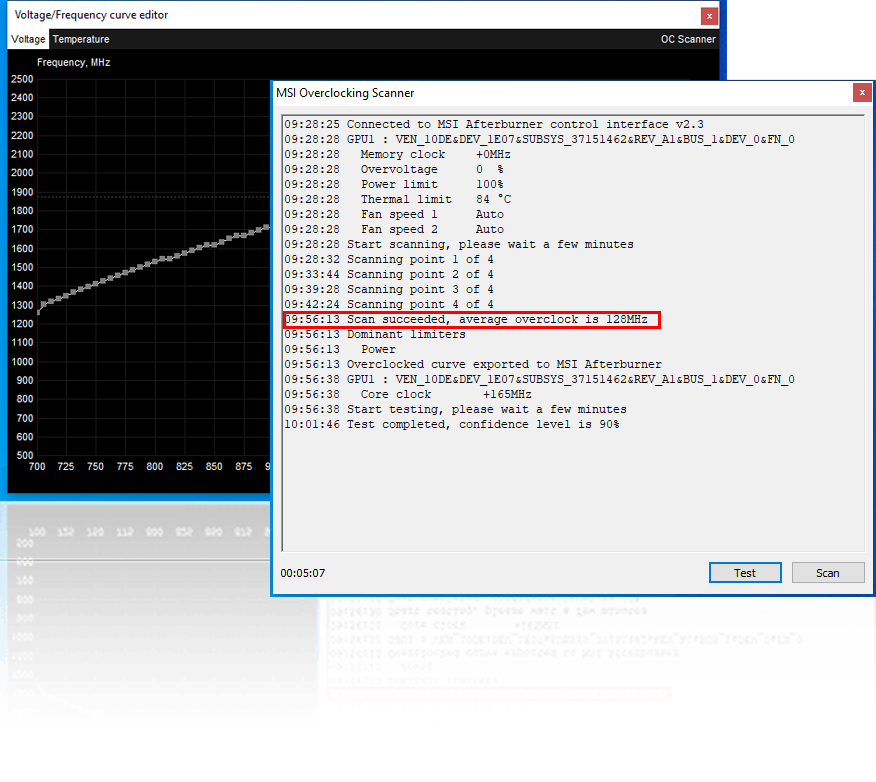This screenshot has width=876, height=782.
Task: Click the 'Overvoltage 0 %' log line
Action: pyautogui.click(x=394, y=169)
